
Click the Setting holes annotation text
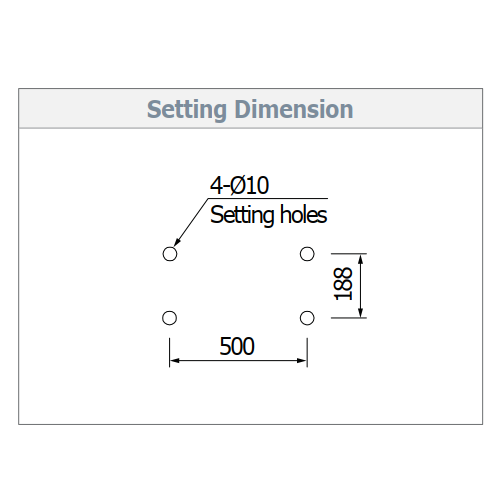click(269, 215)
